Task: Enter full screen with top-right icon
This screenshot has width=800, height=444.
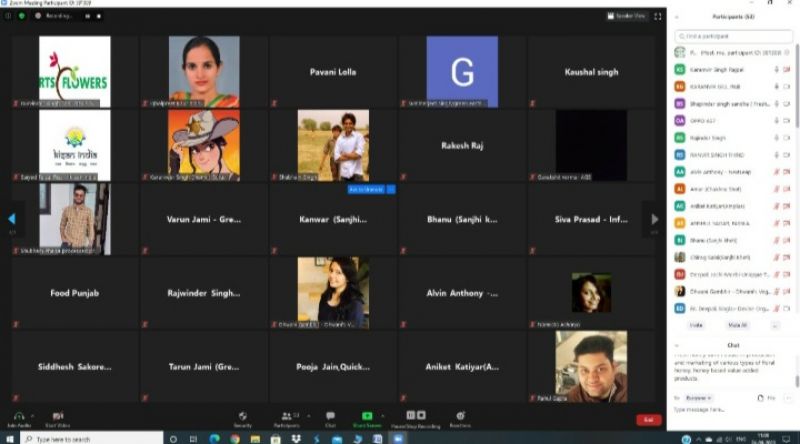Action: point(657,16)
